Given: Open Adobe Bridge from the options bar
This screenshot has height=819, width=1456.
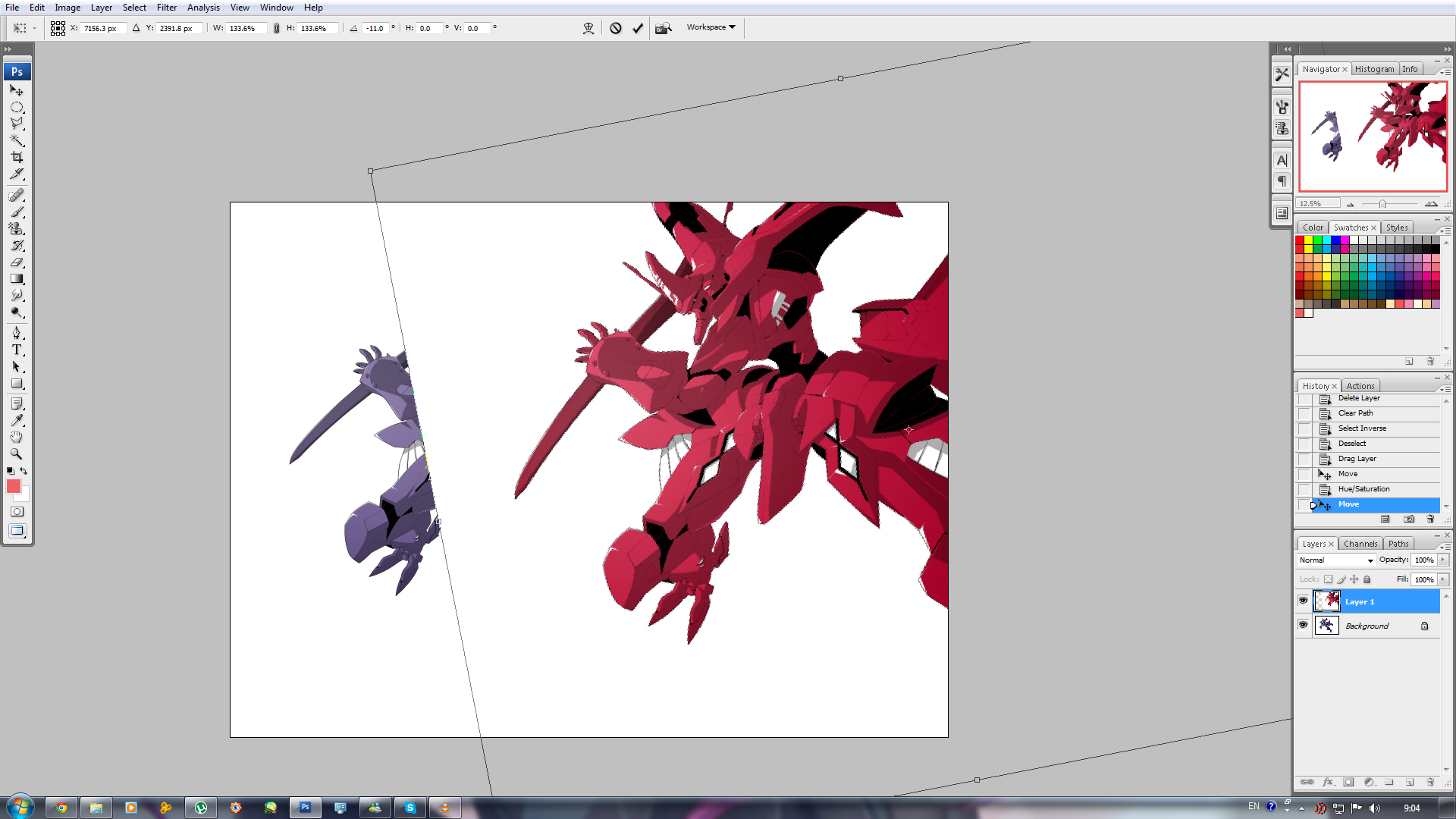Looking at the screenshot, I should tap(664, 28).
